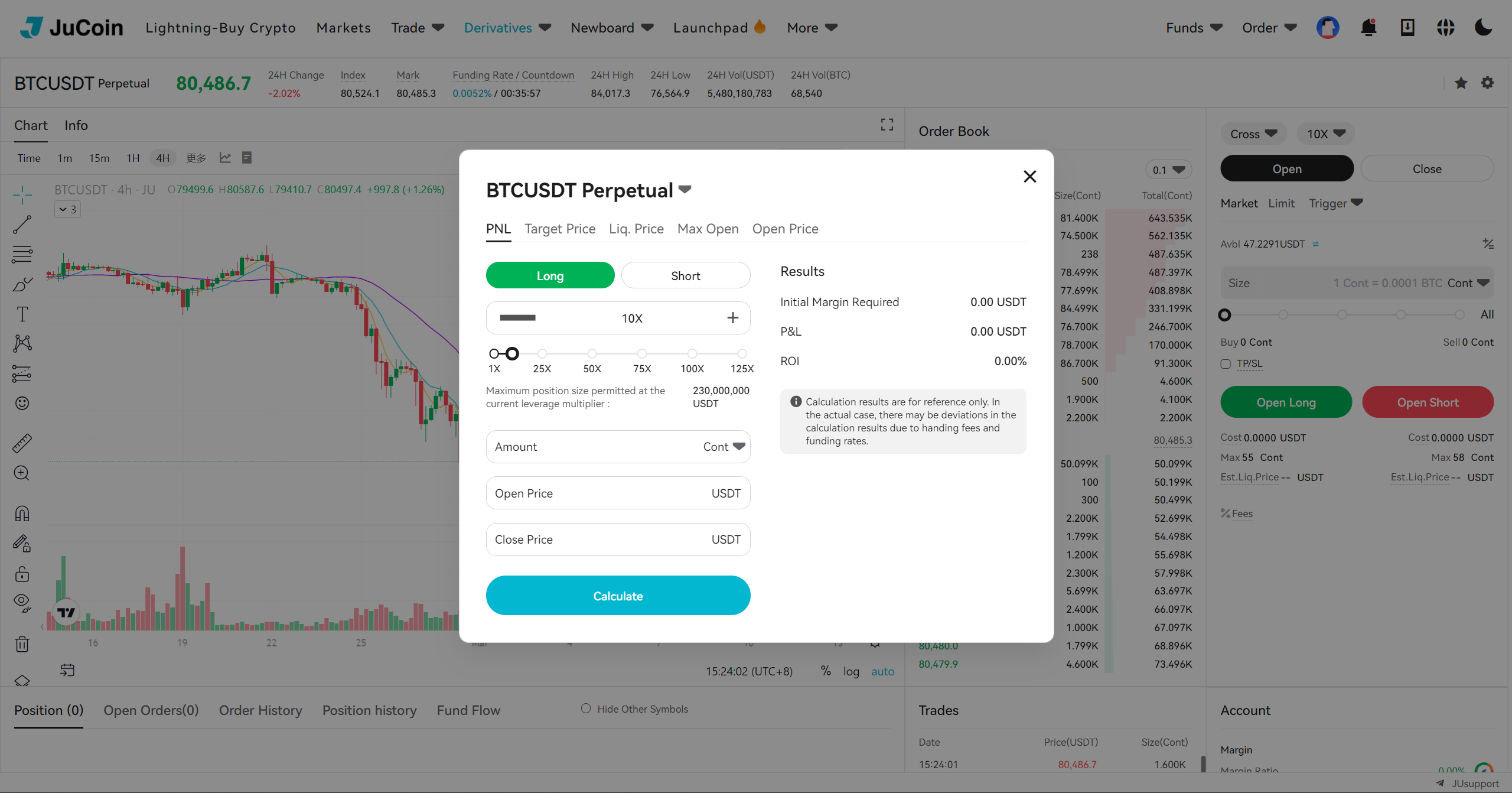The width and height of the screenshot is (1512, 793).
Task: Open the notifications bell
Action: (x=1368, y=28)
